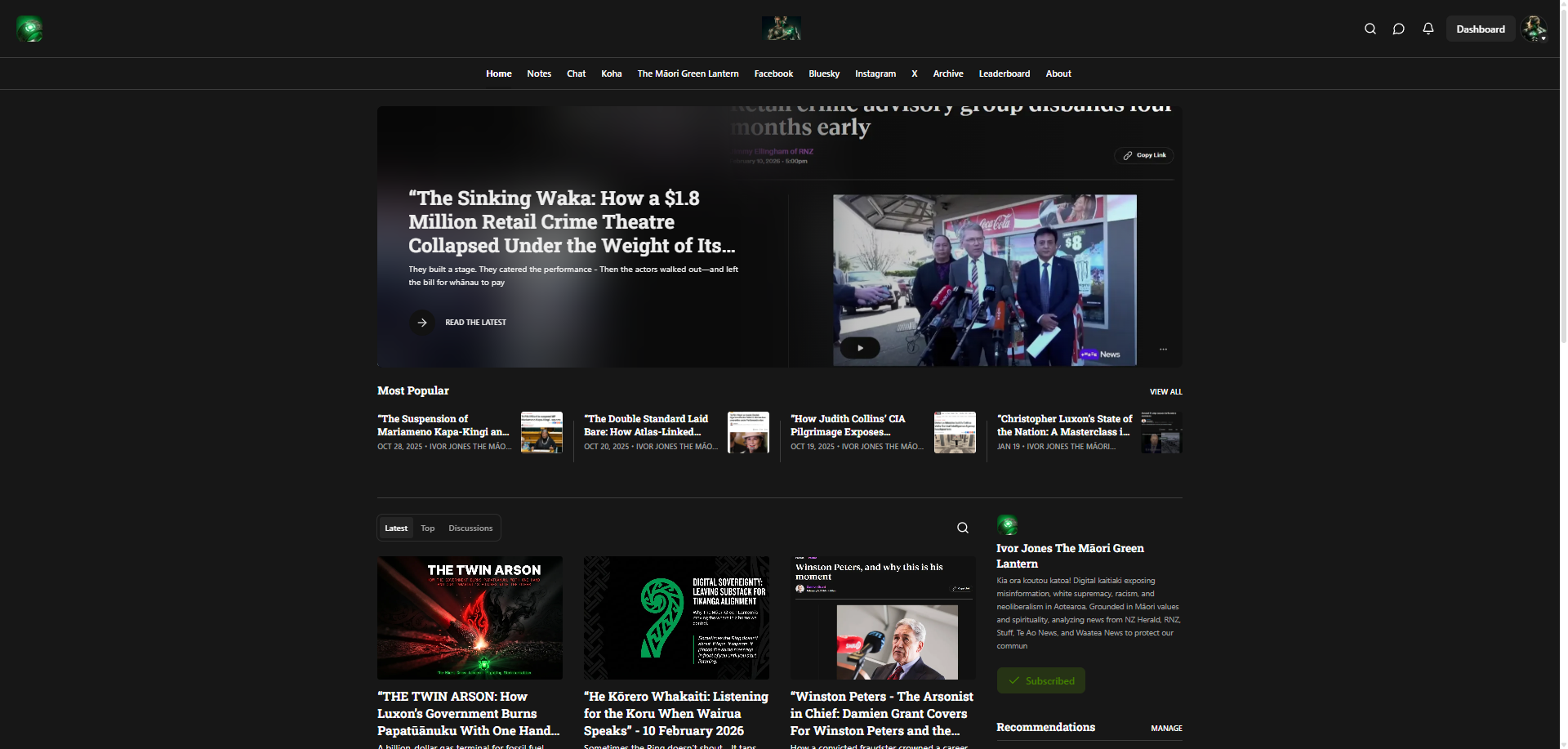1568x749 pixels.
Task: Open the Judith Collins post thumbnail
Action: [x=955, y=432]
